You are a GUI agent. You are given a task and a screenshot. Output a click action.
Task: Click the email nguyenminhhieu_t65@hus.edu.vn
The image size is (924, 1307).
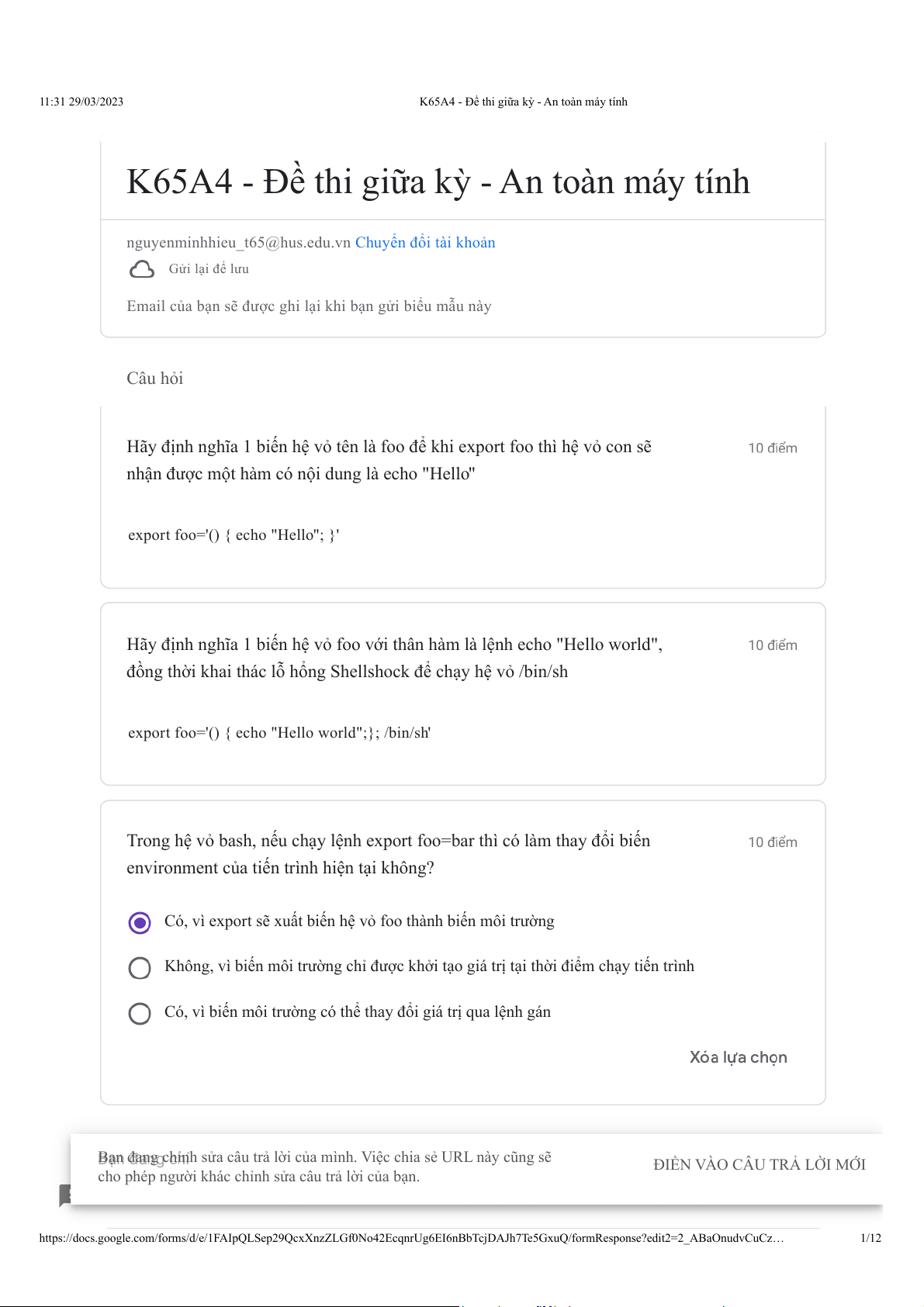tap(238, 243)
